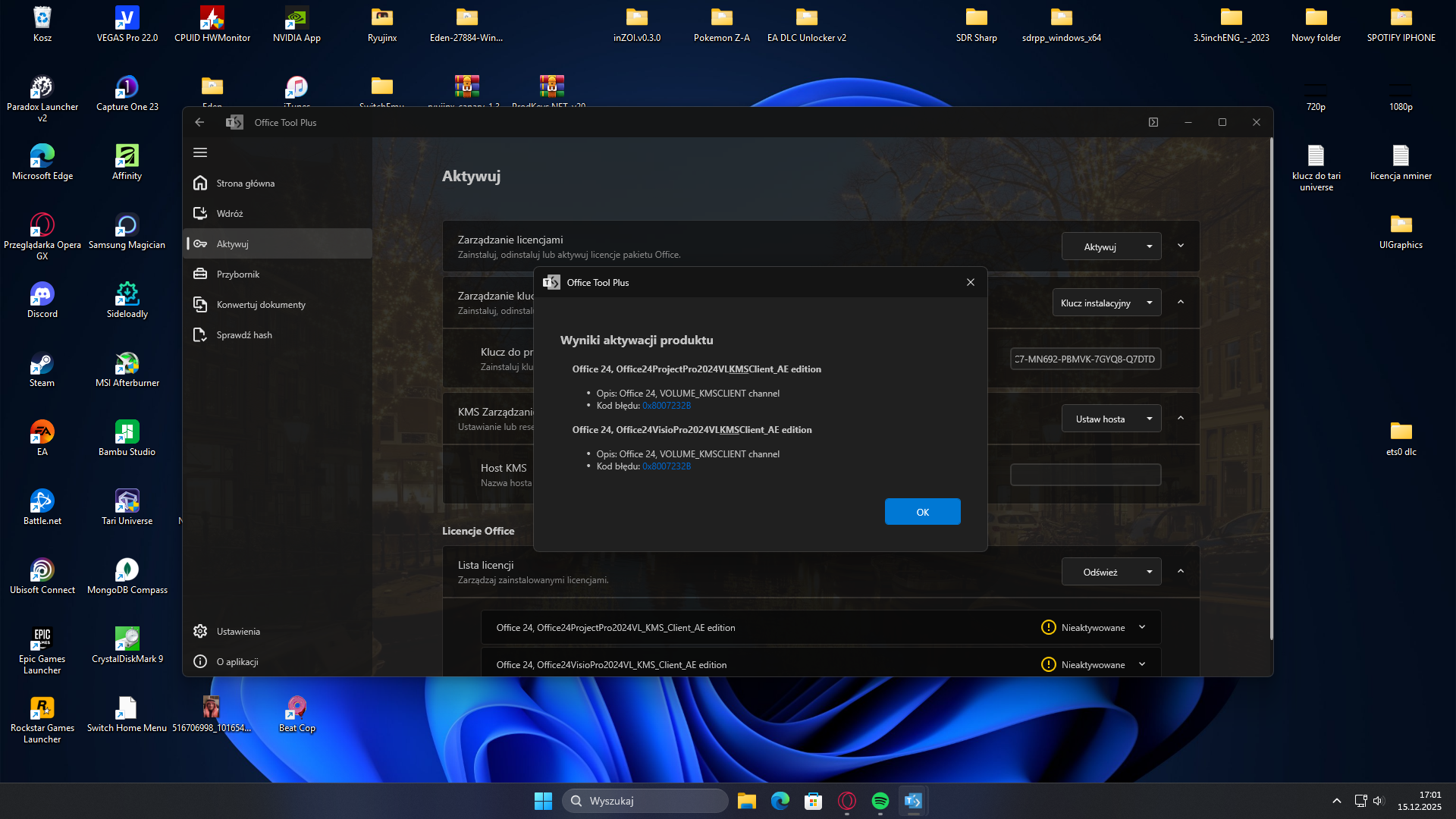Click the hamburger menu icon in sidebar
Image resolution: width=1456 pixels, height=819 pixels.
point(200,152)
